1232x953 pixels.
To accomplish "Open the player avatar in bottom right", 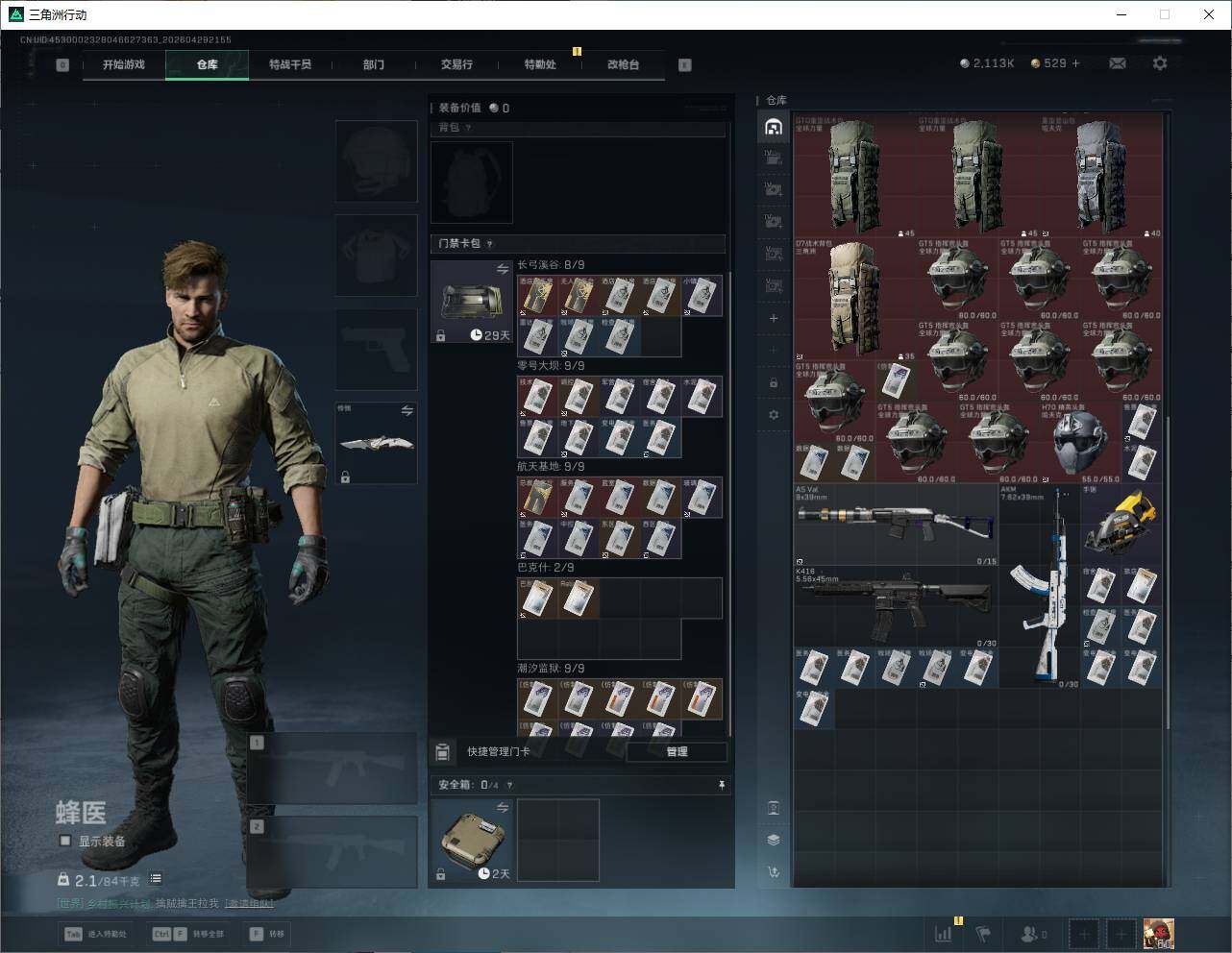I will coord(1158,933).
